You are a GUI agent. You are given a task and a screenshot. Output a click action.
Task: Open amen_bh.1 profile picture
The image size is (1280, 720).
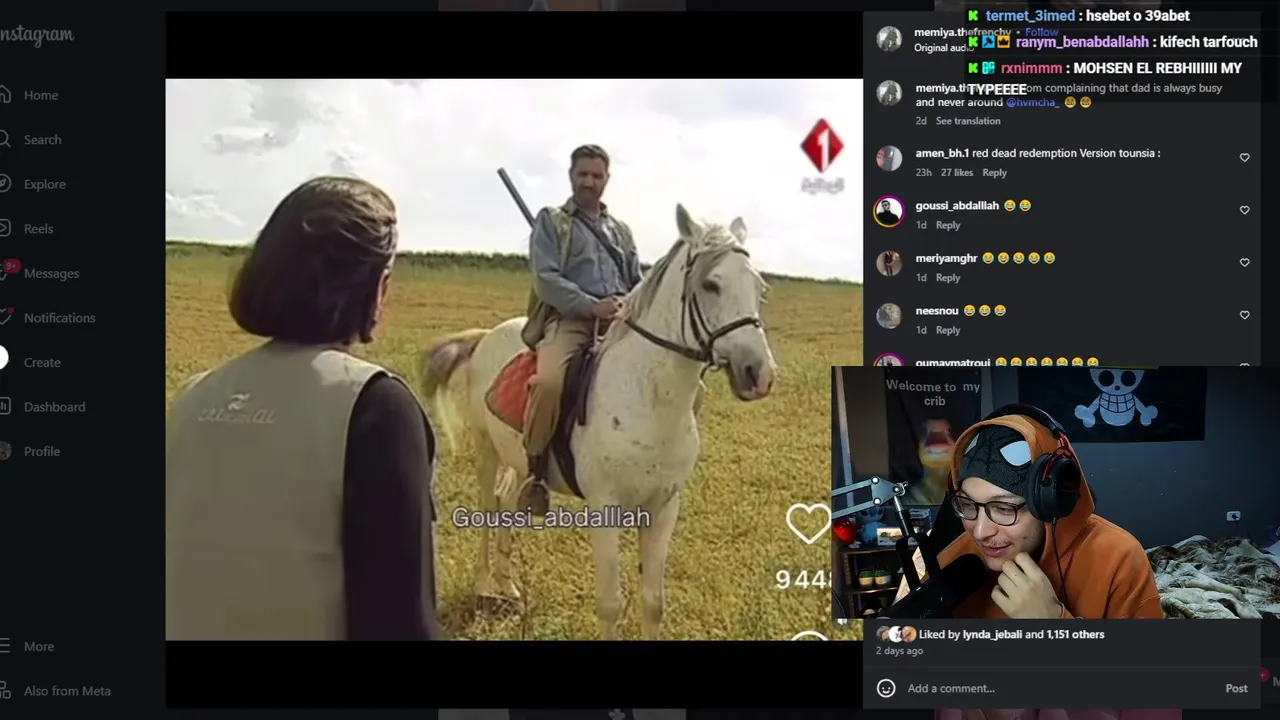coord(889,158)
